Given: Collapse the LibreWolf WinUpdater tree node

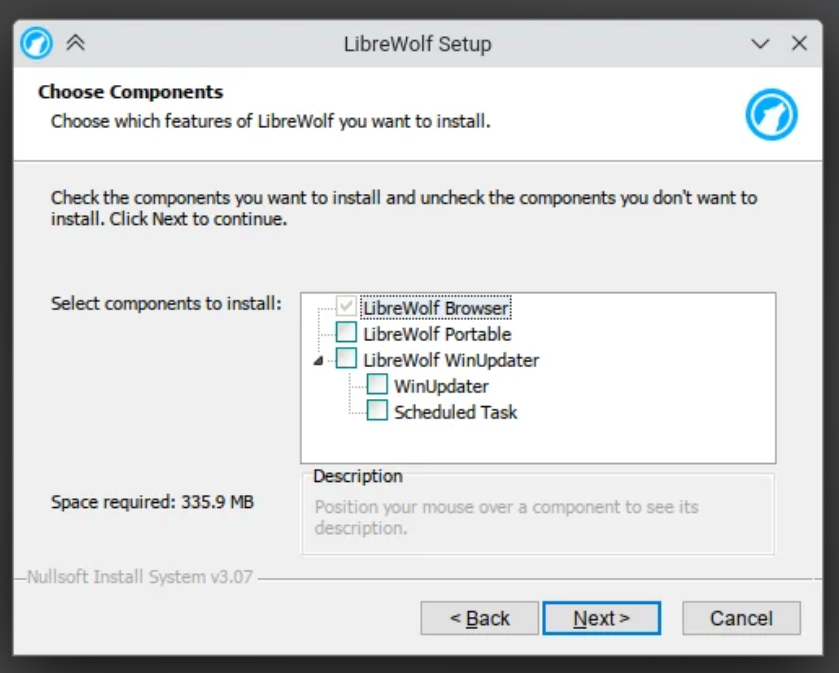Looking at the screenshot, I should (318, 360).
